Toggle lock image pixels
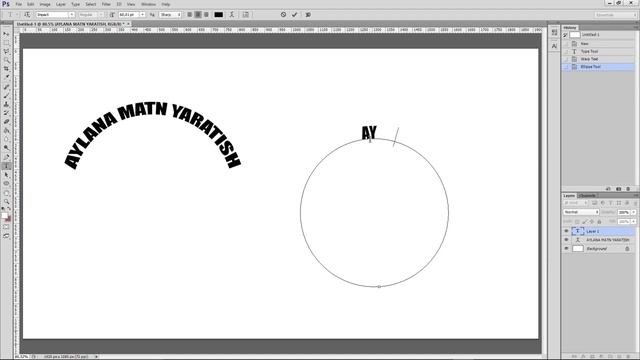Screen dimensions: 640x360 click(584, 222)
